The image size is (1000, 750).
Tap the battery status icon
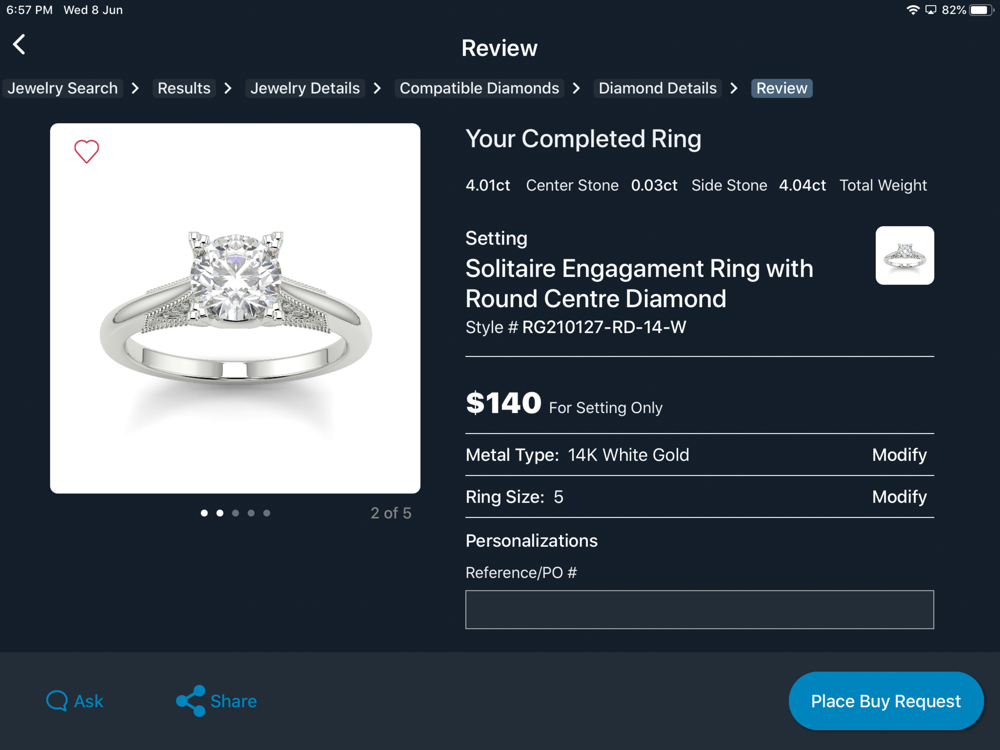980,10
